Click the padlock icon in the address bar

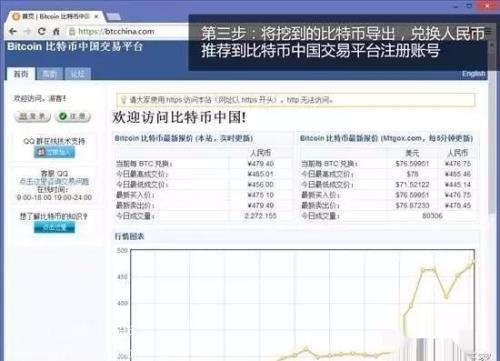point(72,32)
